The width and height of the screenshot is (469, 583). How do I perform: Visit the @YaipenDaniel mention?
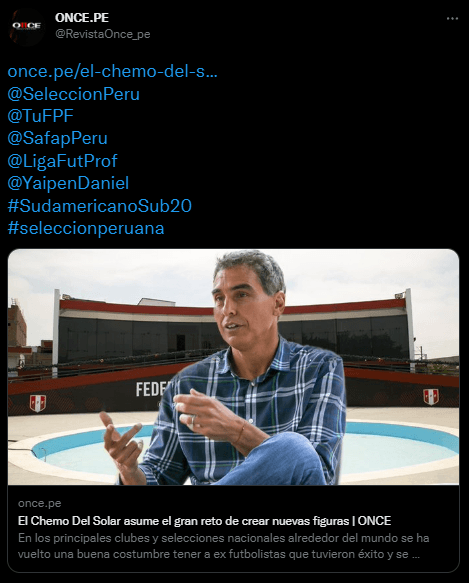(x=68, y=183)
